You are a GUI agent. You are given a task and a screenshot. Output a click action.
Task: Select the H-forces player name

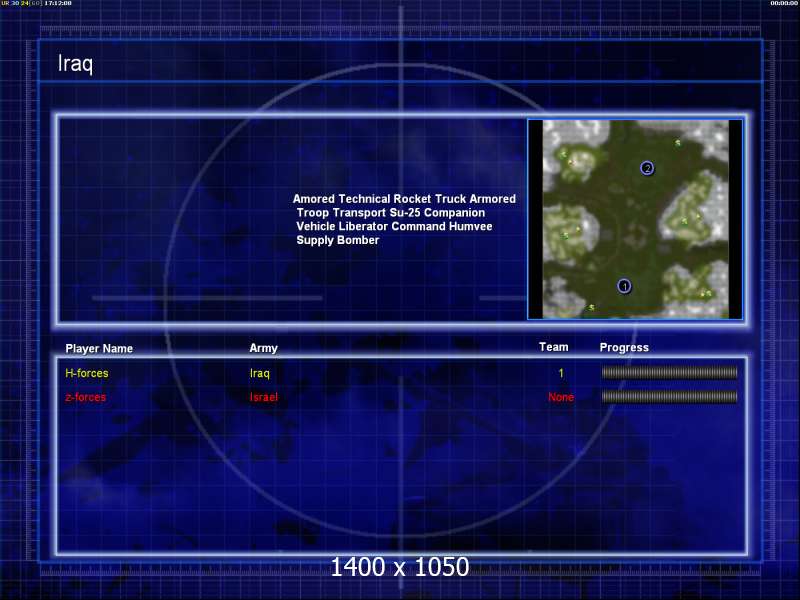87,373
